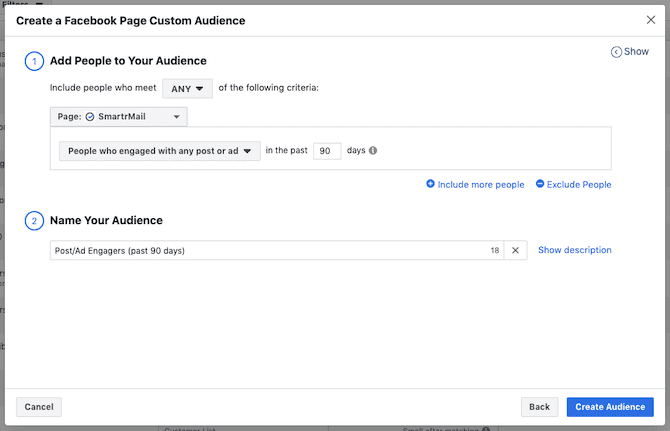Click the step 2 number circle

(34, 220)
